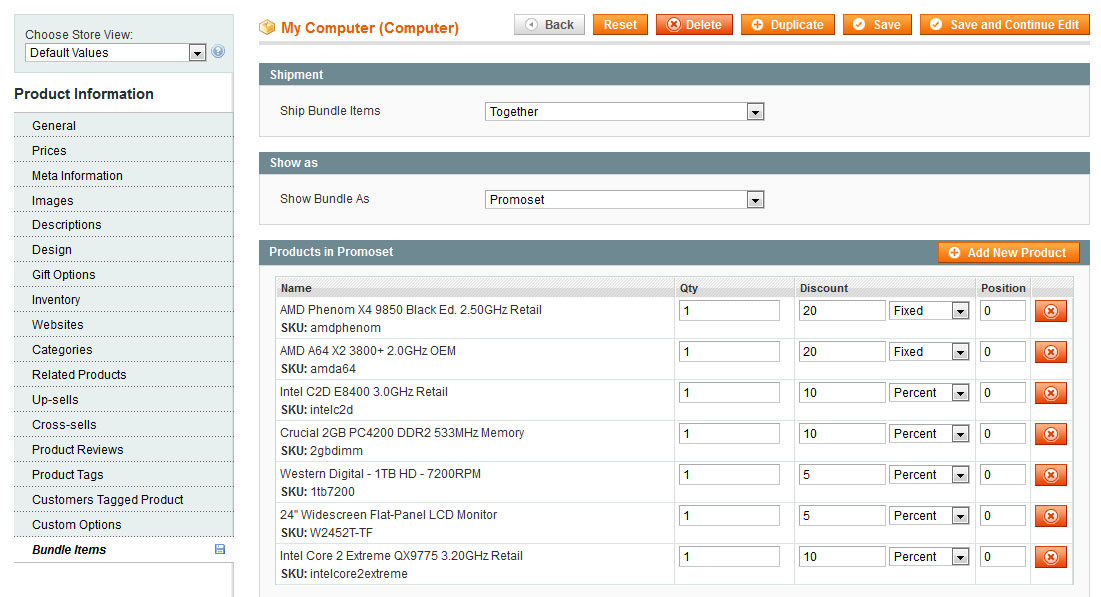Edit position field for Western Digital HD
This screenshot has width=1101, height=597.
[1002, 475]
